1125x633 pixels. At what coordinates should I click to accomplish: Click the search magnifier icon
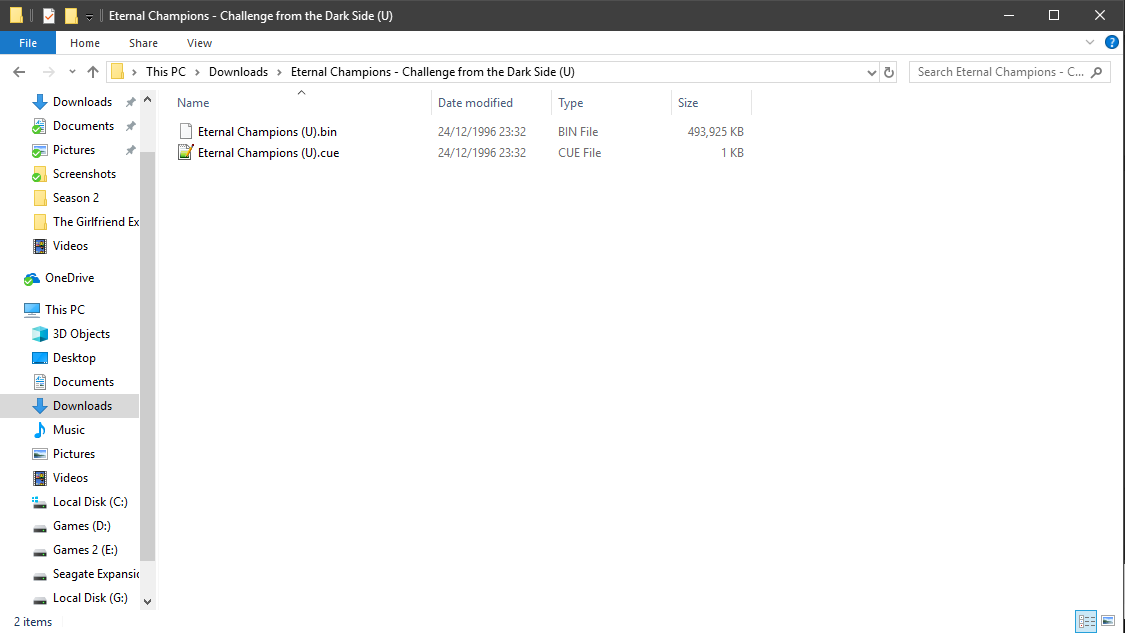click(1096, 72)
